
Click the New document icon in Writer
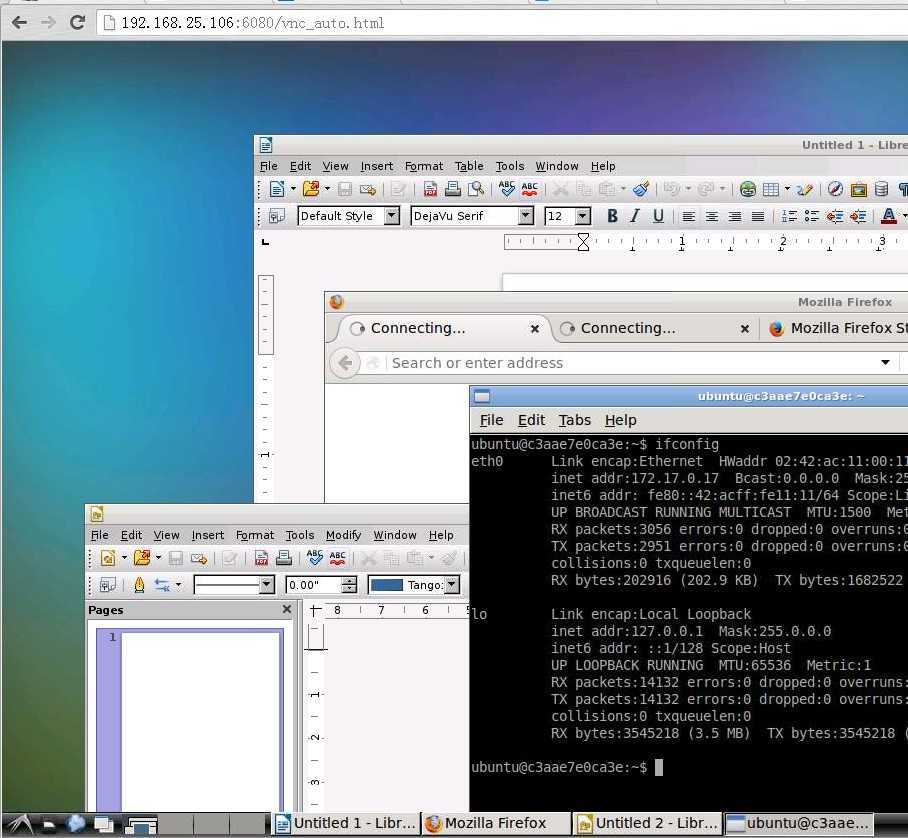tap(277, 189)
